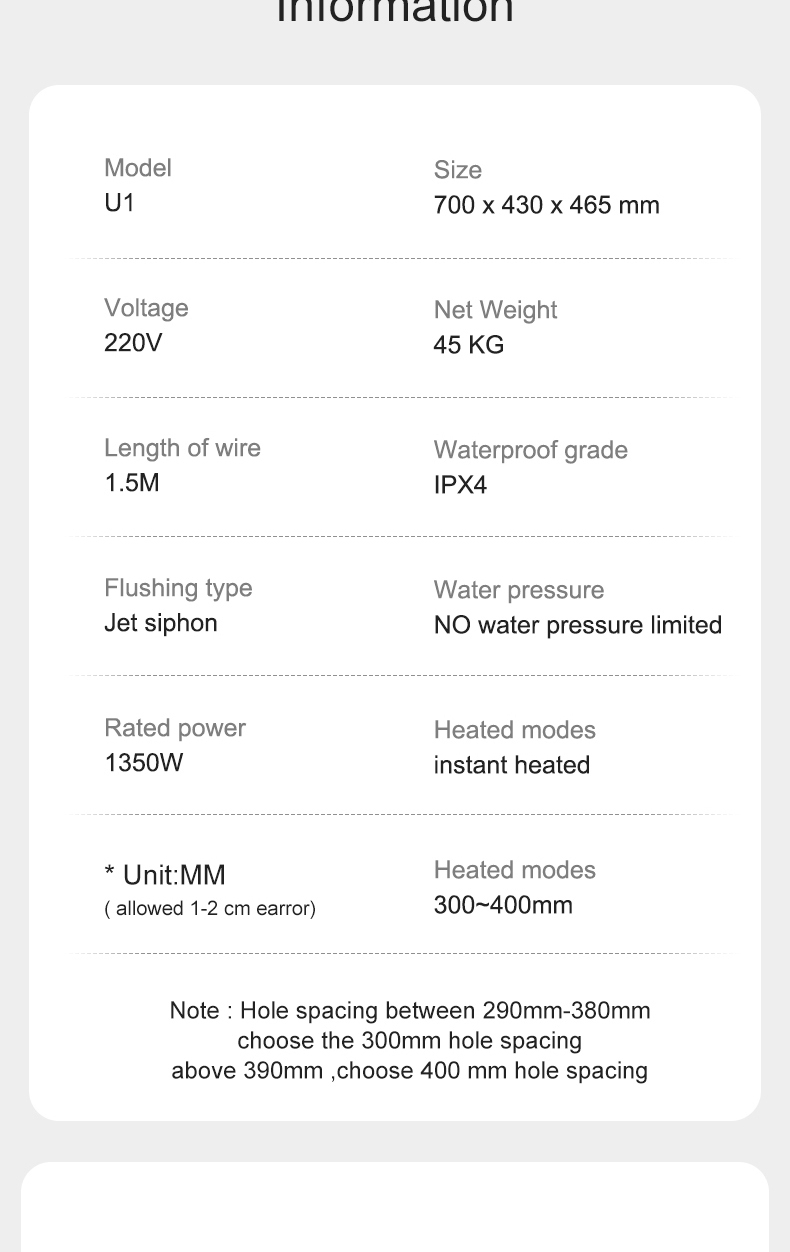The width and height of the screenshot is (790, 1252).
Task: Select the 300~400mm value
Action: (503, 905)
